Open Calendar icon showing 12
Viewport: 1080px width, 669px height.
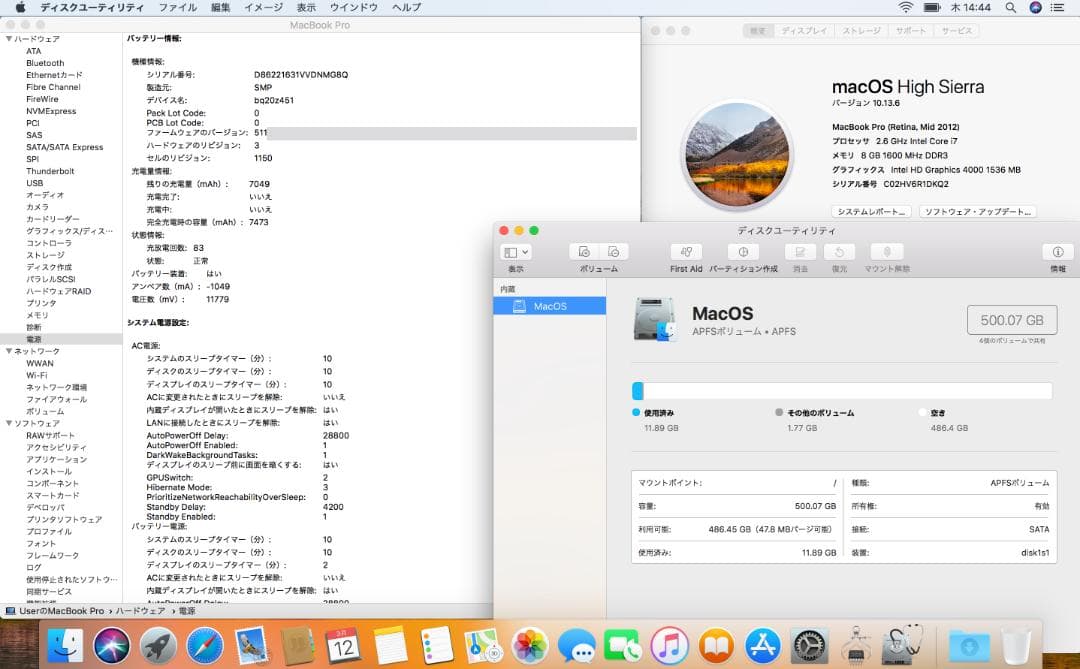coord(344,646)
